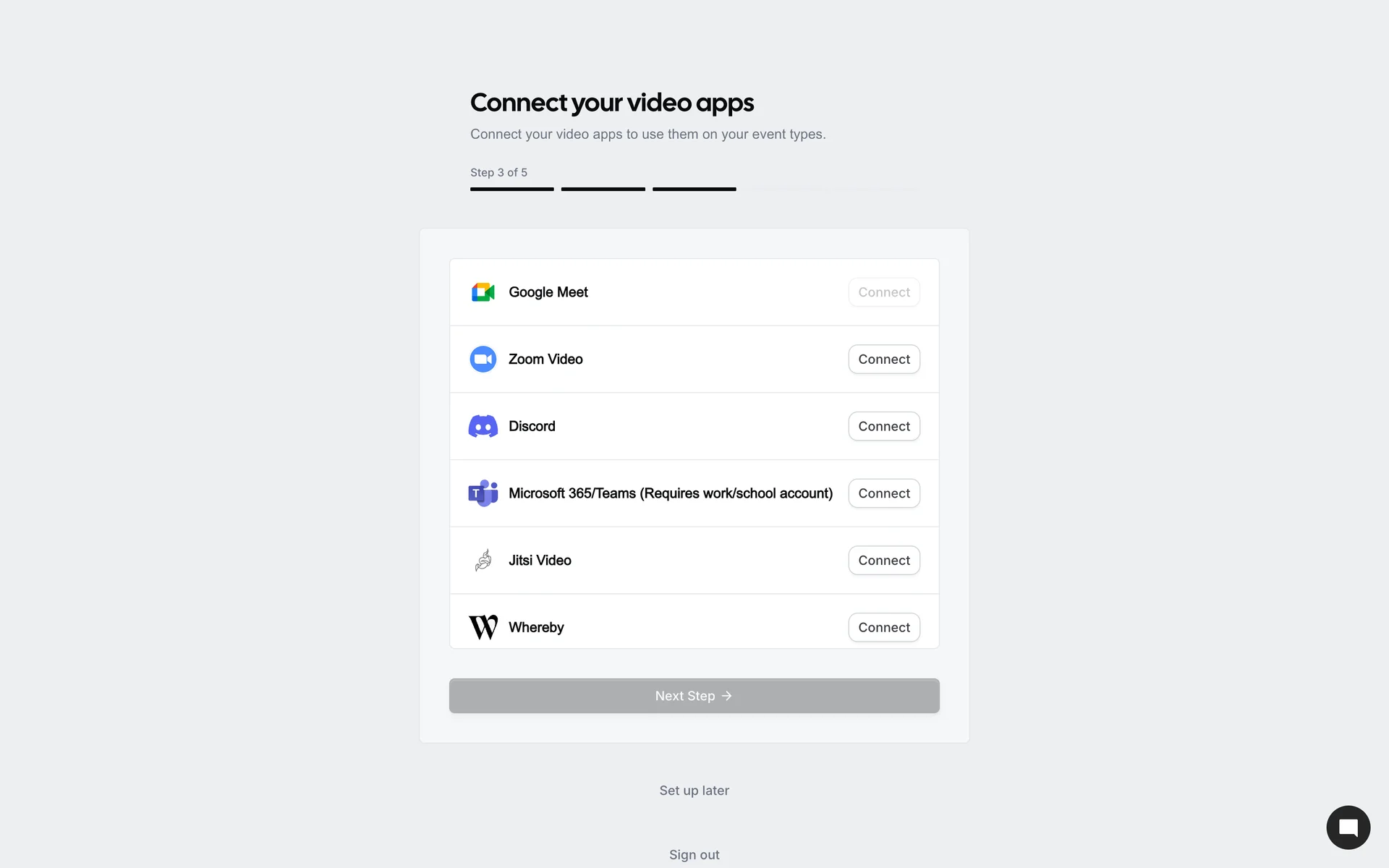This screenshot has height=868, width=1389.
Task: Click the Zoom Video camera icon
Action: tap(483, 359)
